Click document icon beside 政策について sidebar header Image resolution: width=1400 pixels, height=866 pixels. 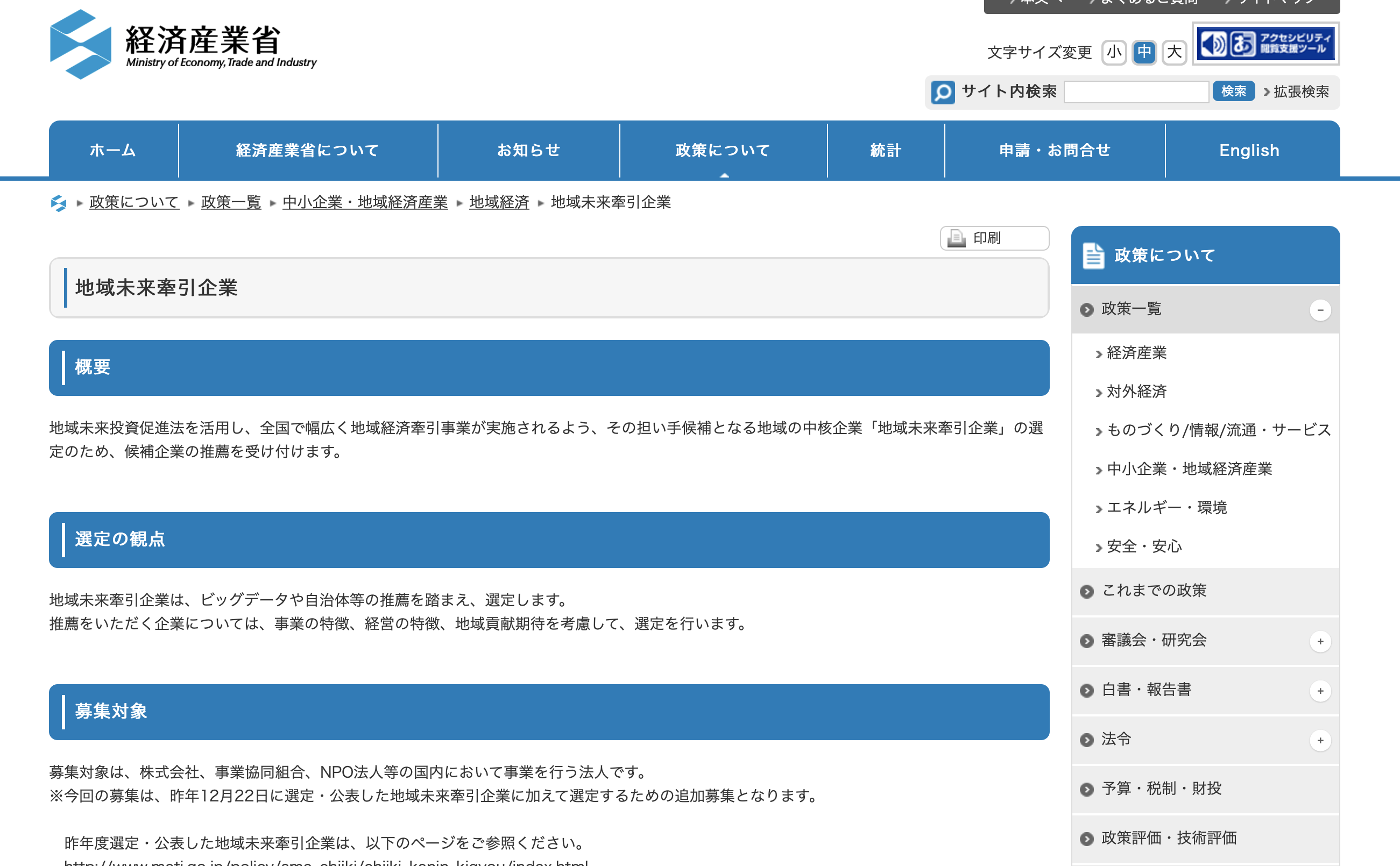click(1093, 255)
